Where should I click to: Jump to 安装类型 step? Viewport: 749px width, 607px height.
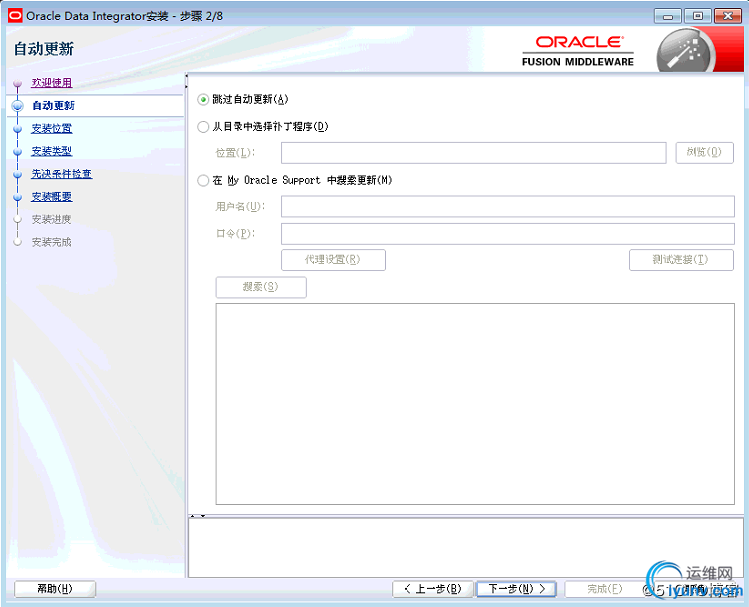click(52, 151)
